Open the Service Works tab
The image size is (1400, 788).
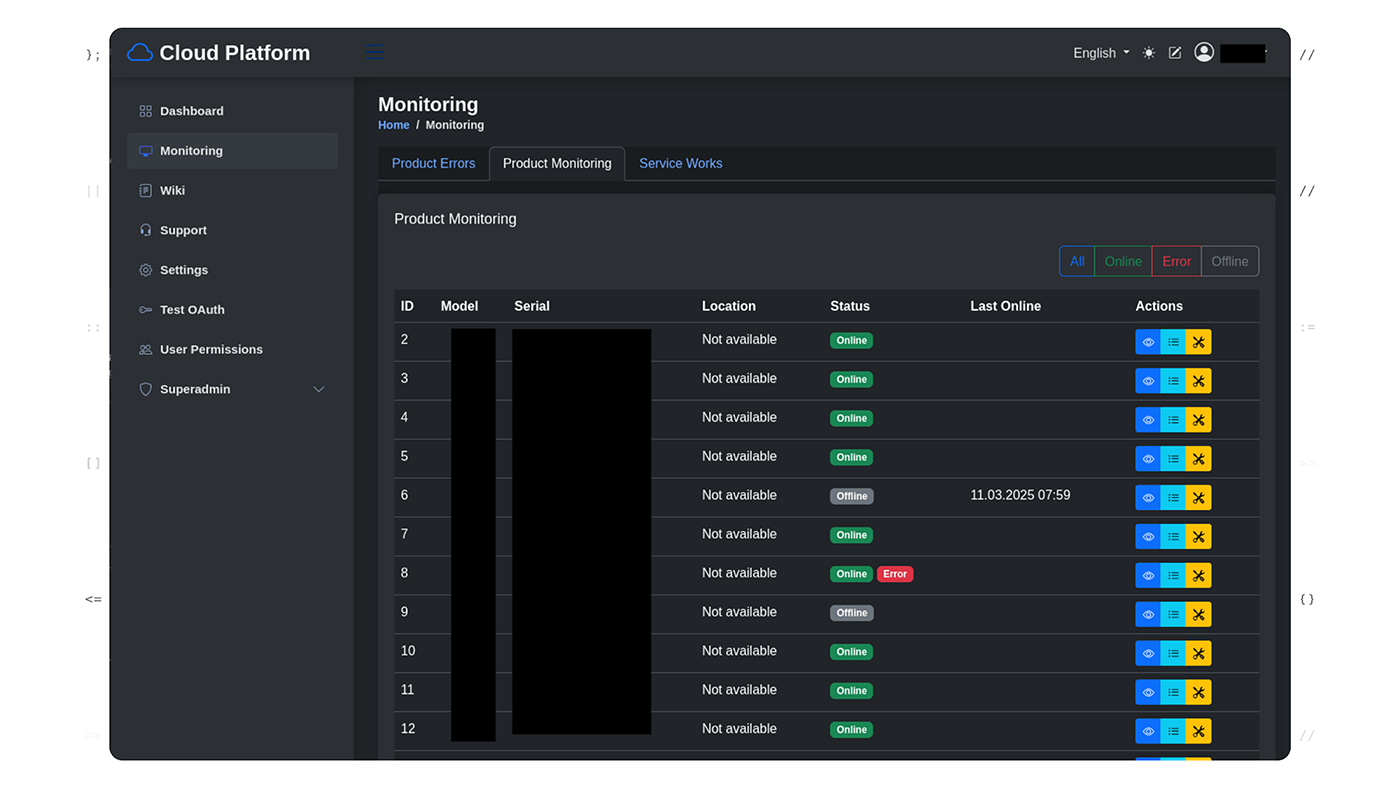(680, 163)
